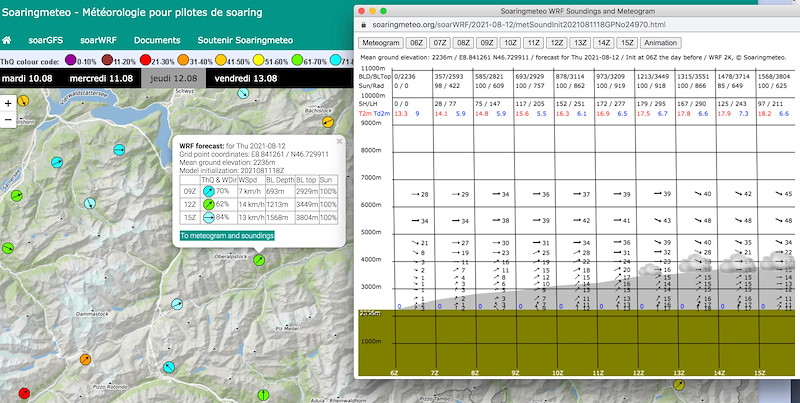Click 'ThQ colour code:' label

click(30, 62)
